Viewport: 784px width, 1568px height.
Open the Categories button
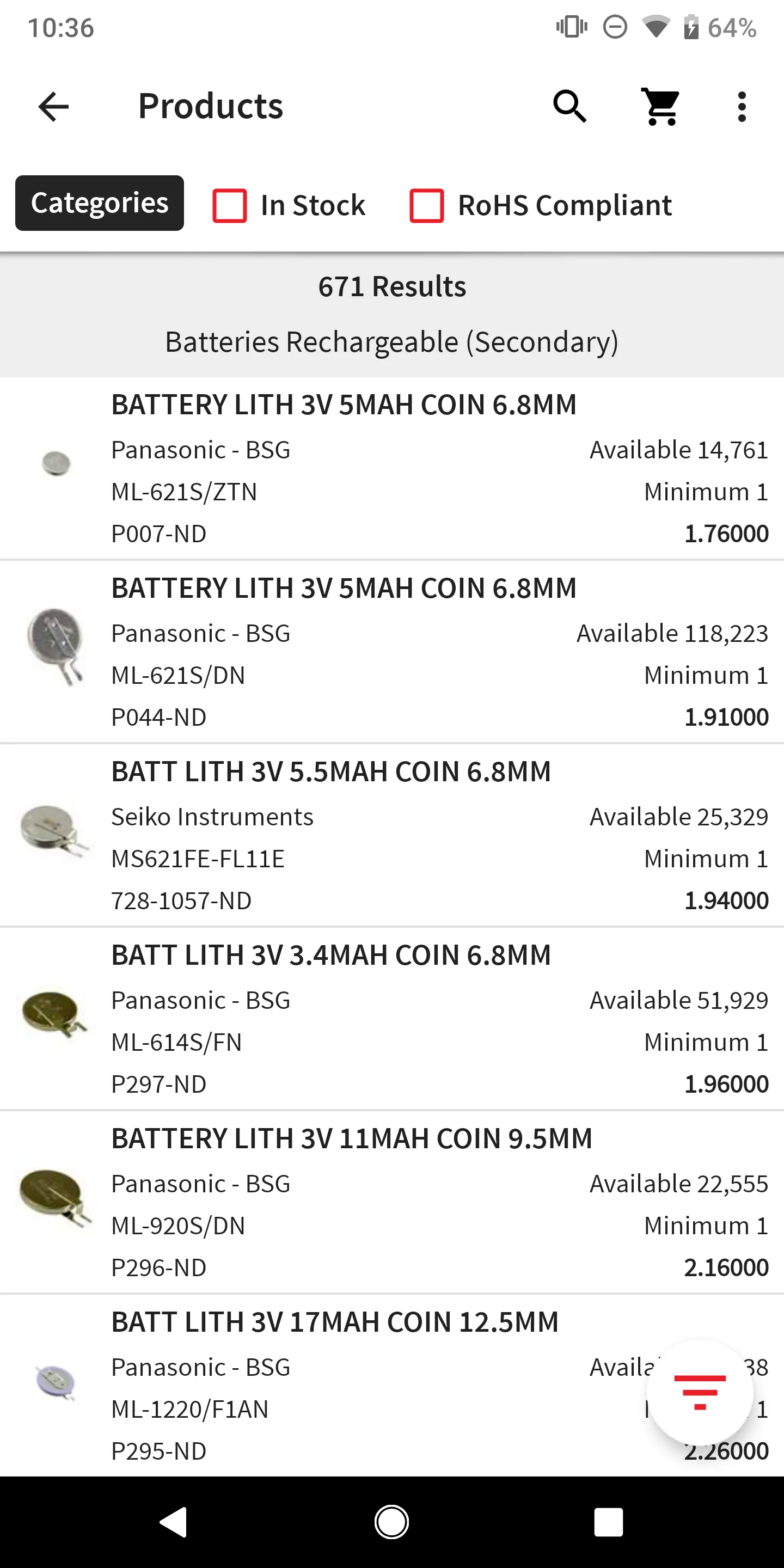[99, 203]
